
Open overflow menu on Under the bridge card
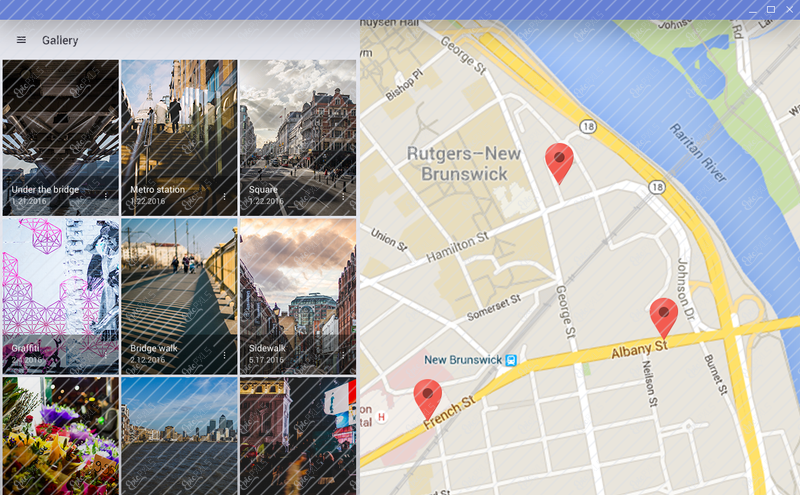pos(106,196)
